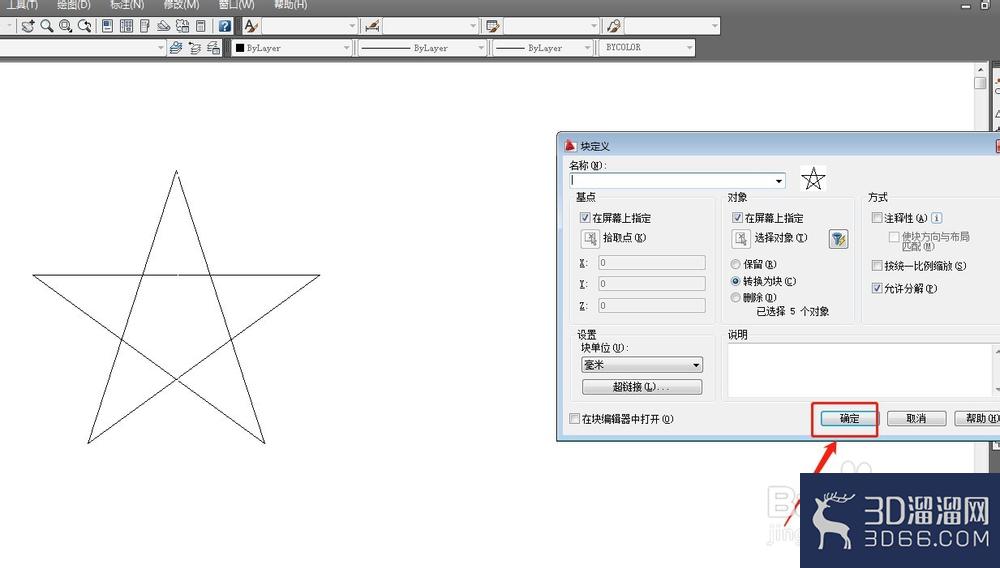Show the Tool Palettes window icon

click(145, 26)
